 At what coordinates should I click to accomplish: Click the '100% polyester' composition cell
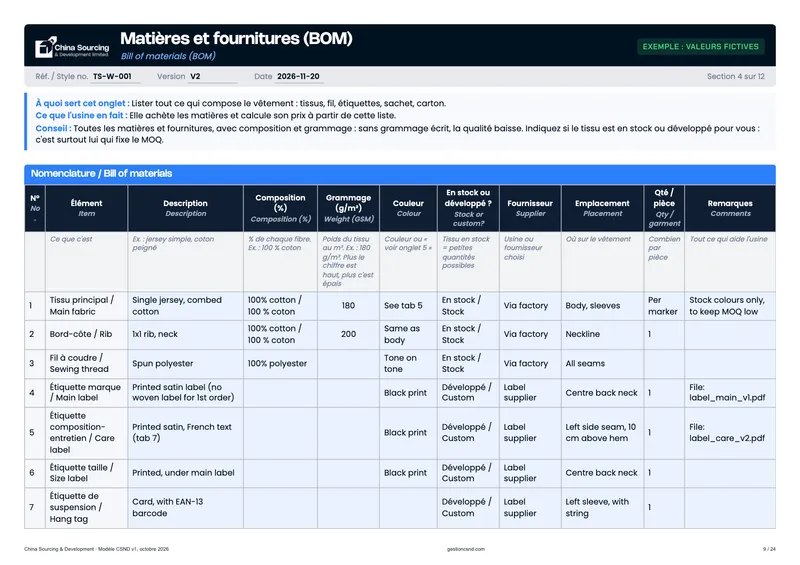coord(280,363)
